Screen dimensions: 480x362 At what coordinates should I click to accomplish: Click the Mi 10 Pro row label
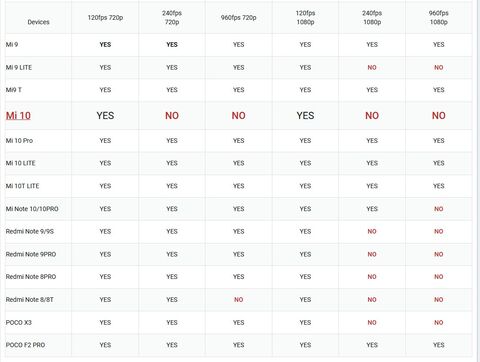(x=19, y=141)
